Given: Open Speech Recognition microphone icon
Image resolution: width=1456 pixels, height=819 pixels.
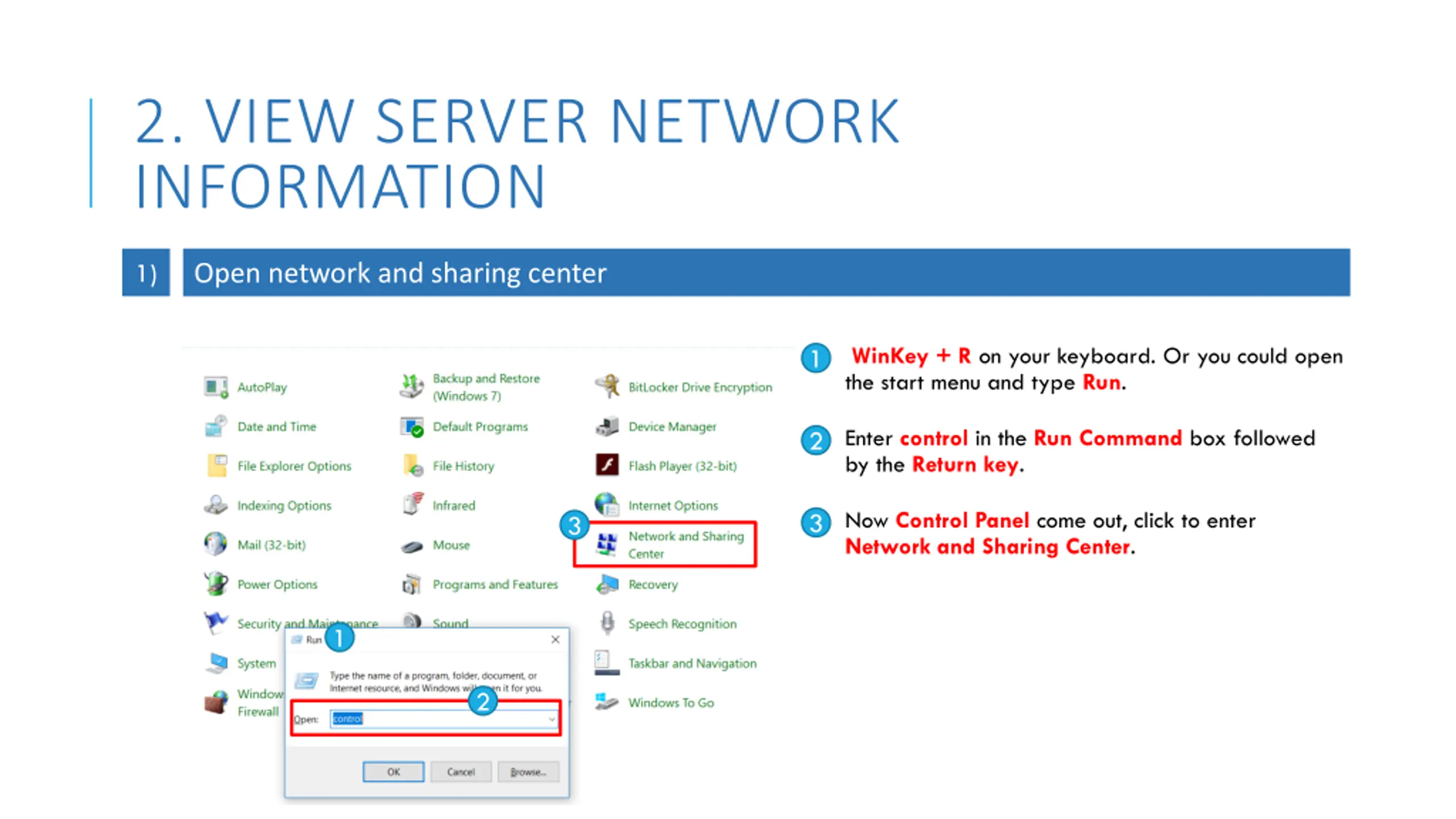Looking at the screenshot, I should click(x=607, y=623).
